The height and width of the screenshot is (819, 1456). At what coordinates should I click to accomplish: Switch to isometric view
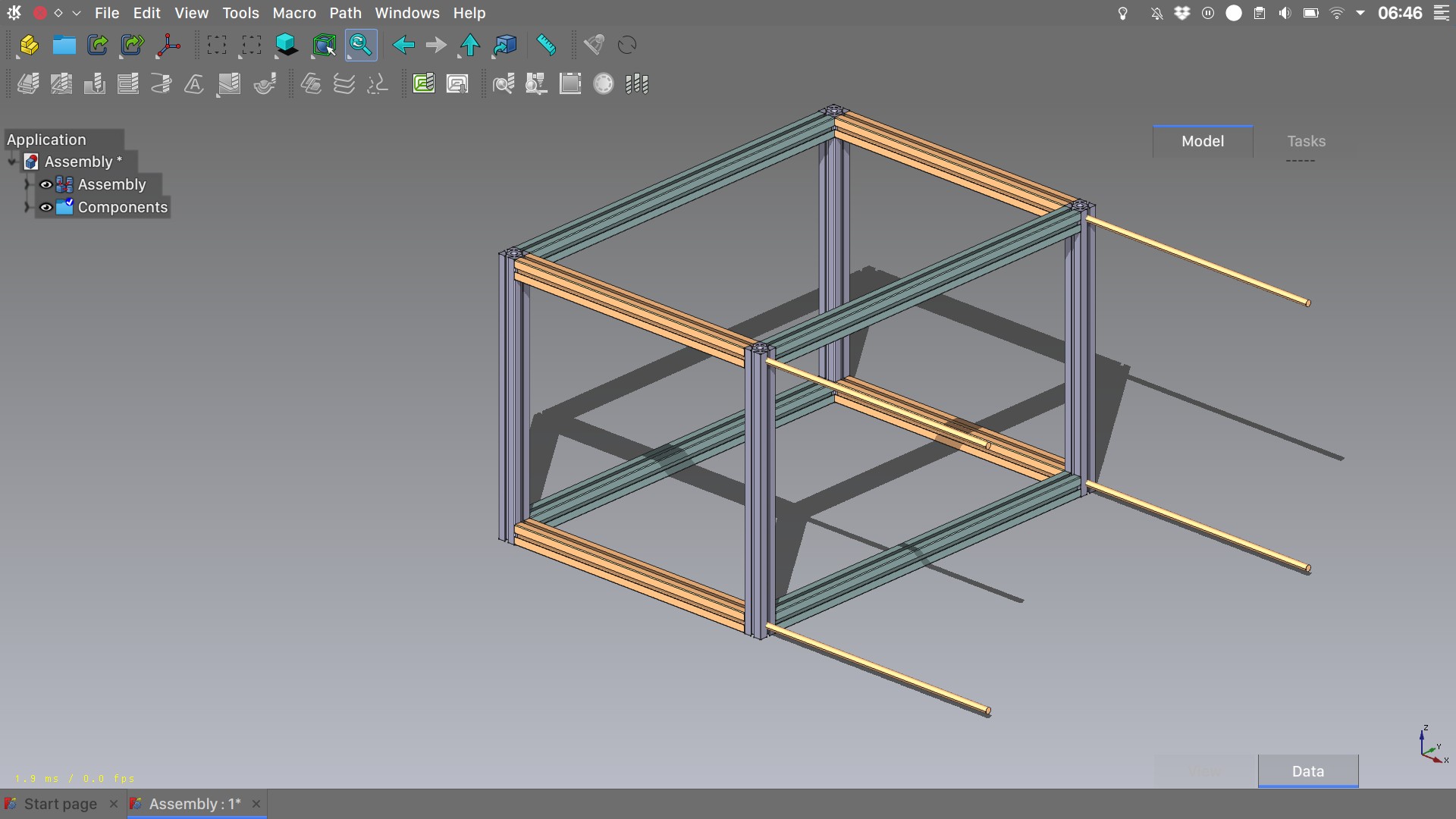[286, 45]
